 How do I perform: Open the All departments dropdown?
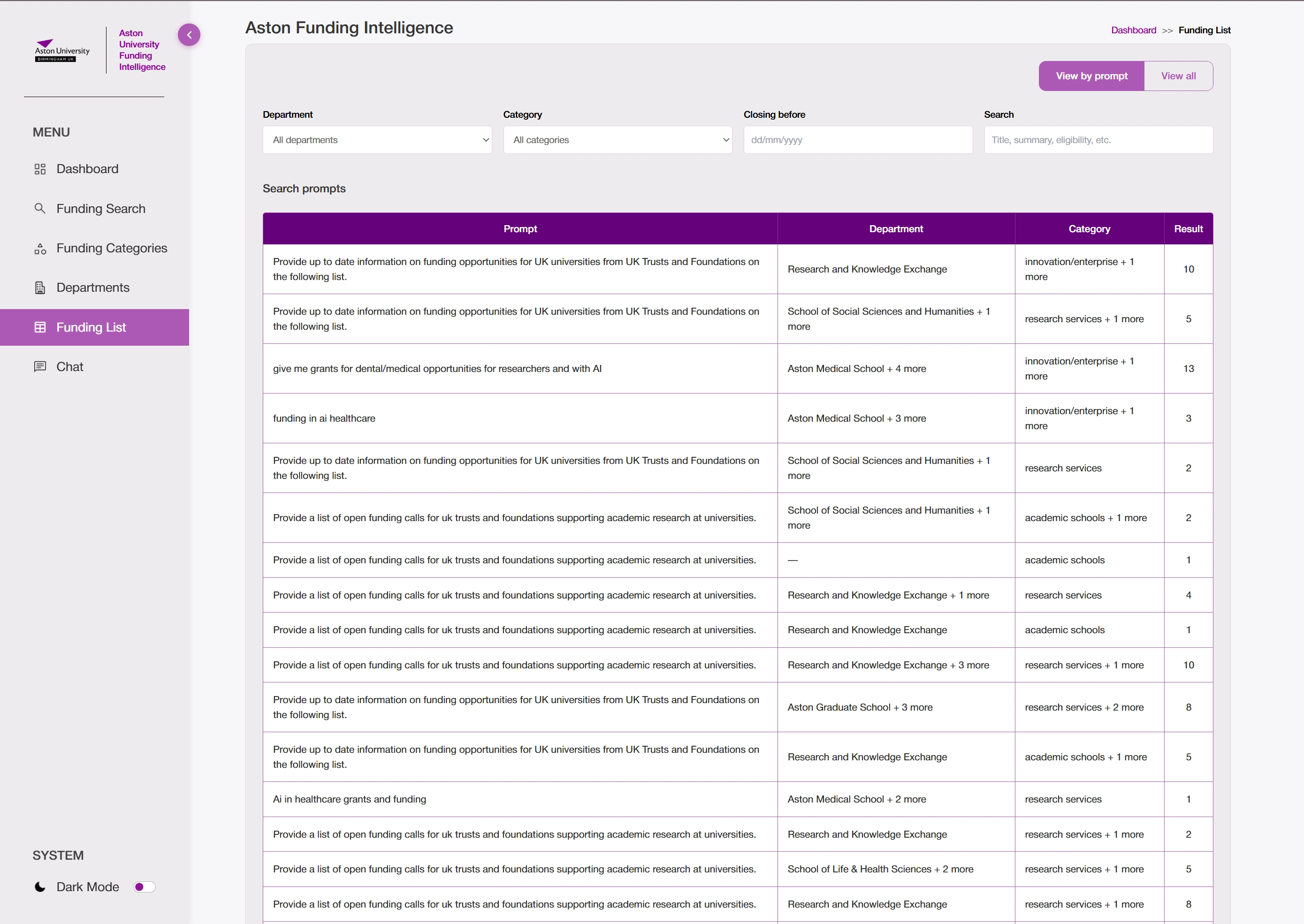[377, 140]
